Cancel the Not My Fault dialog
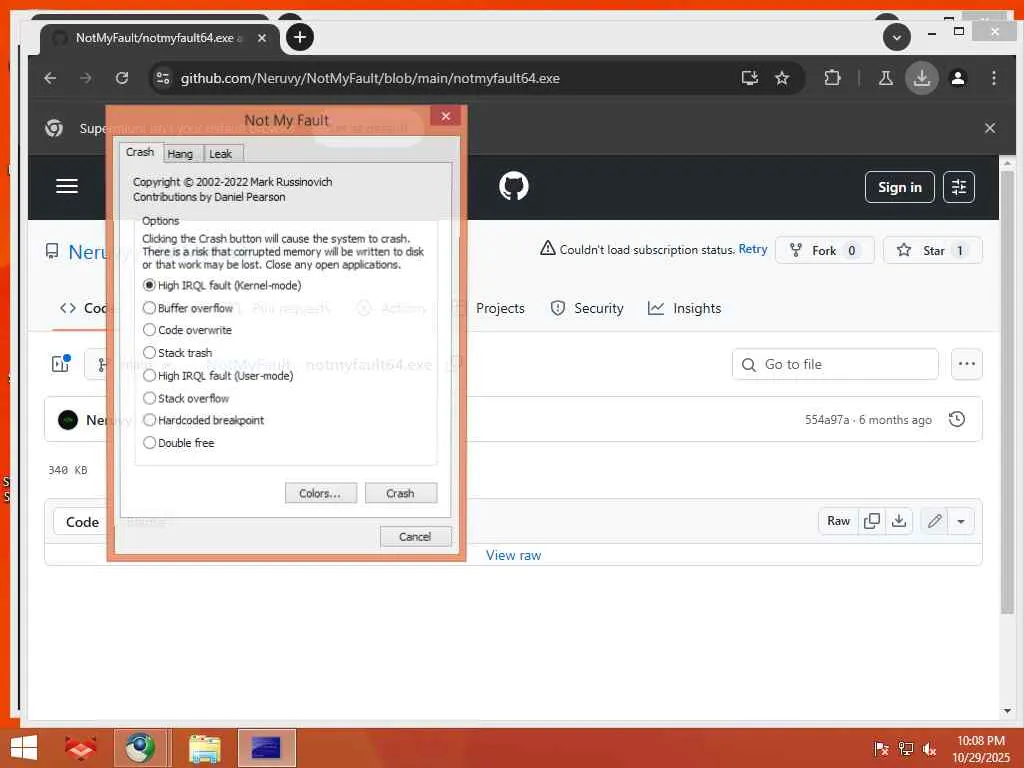The width and height of the screenshot is (1024, 768). pyautogui.click(x=415, y=536)
